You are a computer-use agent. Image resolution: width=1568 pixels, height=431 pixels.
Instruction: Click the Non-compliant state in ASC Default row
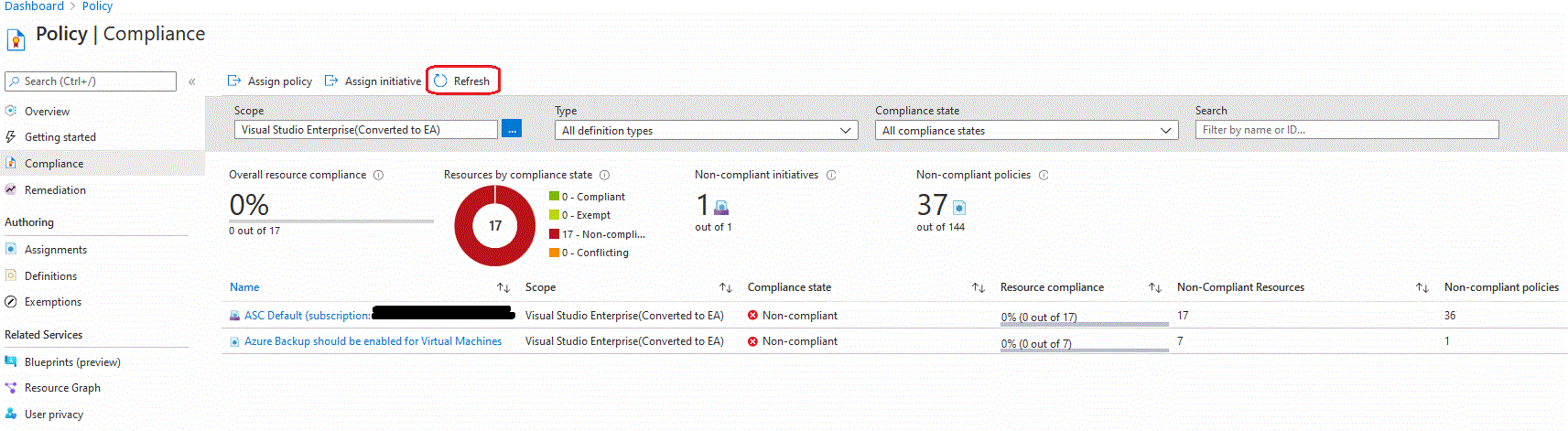pyautogui.click(x=793, y=316)
